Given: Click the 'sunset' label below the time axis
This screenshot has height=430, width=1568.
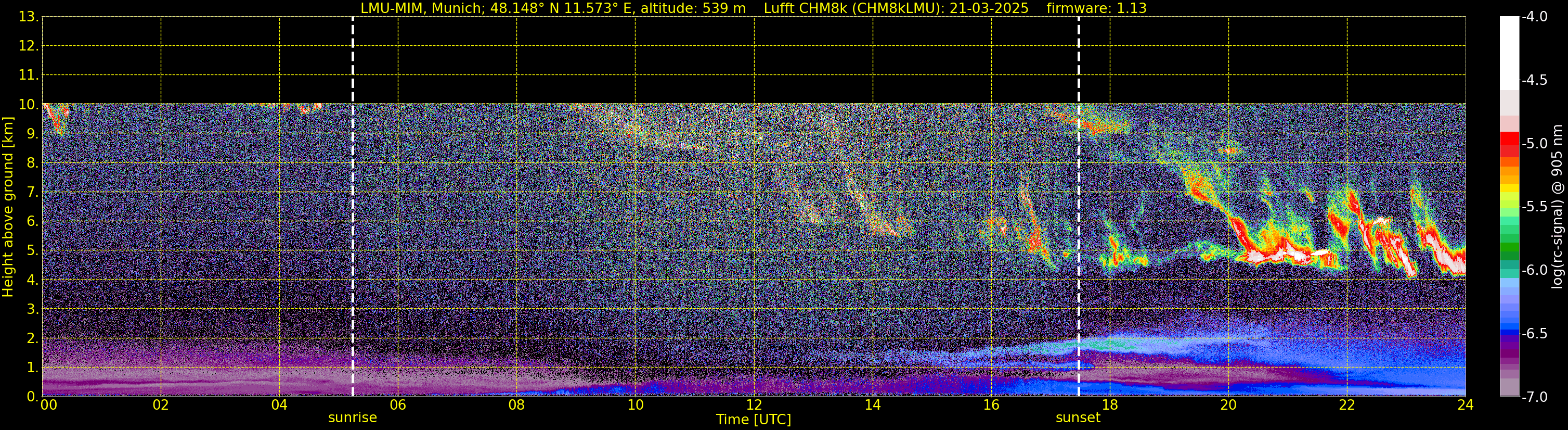Looking at the screenshot, I should pos(1078,418).
